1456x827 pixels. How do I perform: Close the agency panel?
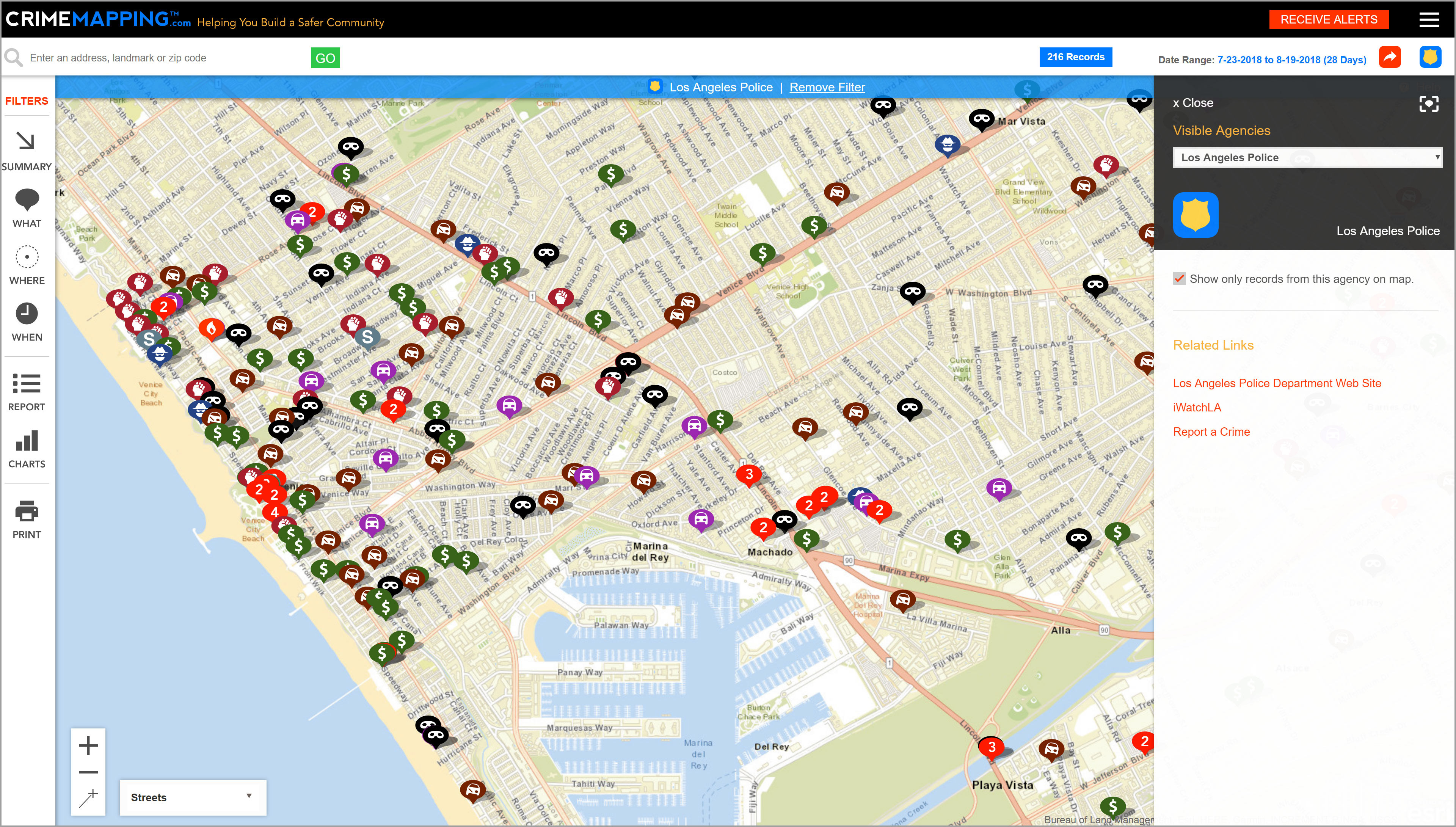pos(1192,103)
